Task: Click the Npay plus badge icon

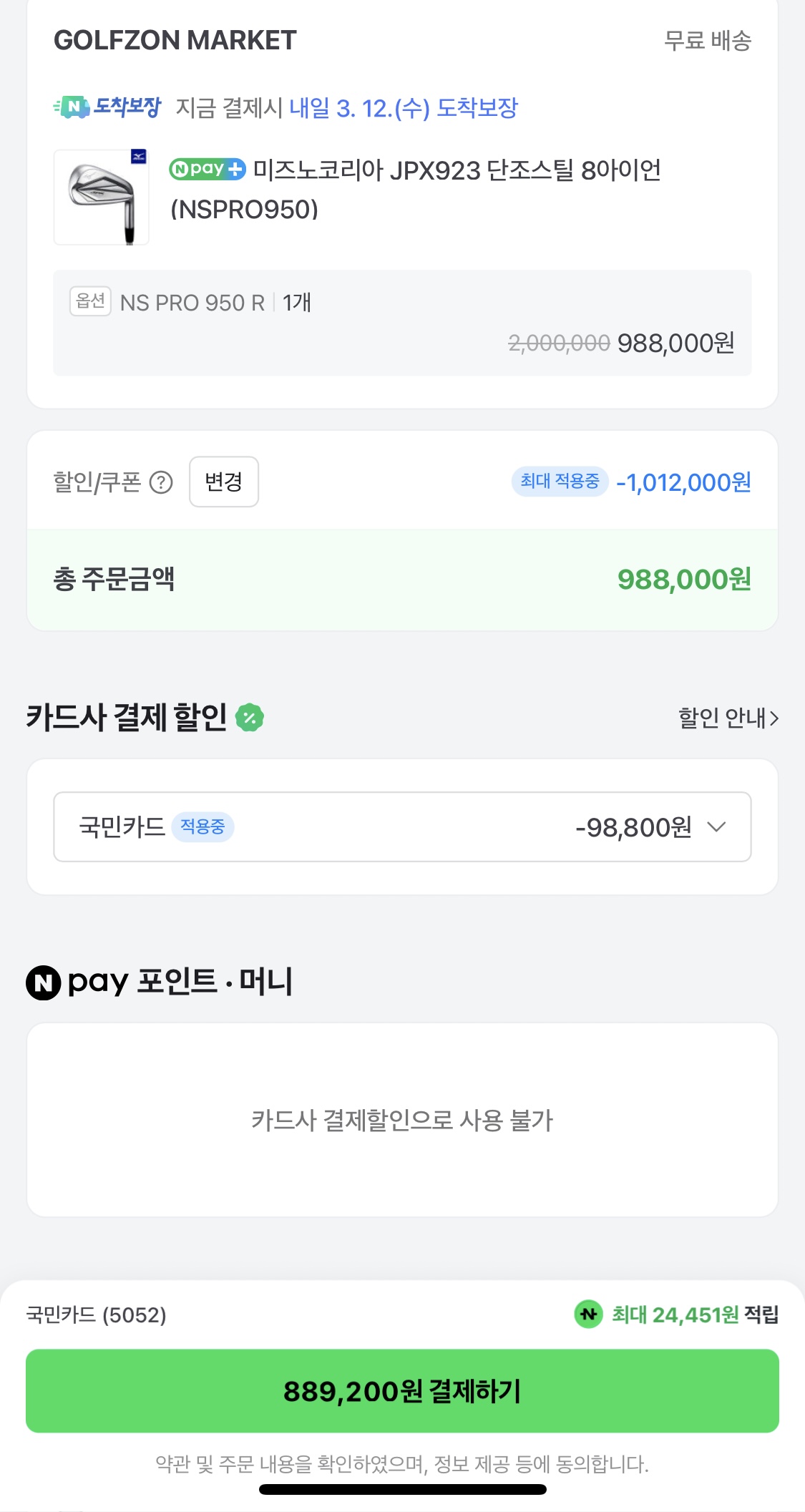Action: [208, 170]
